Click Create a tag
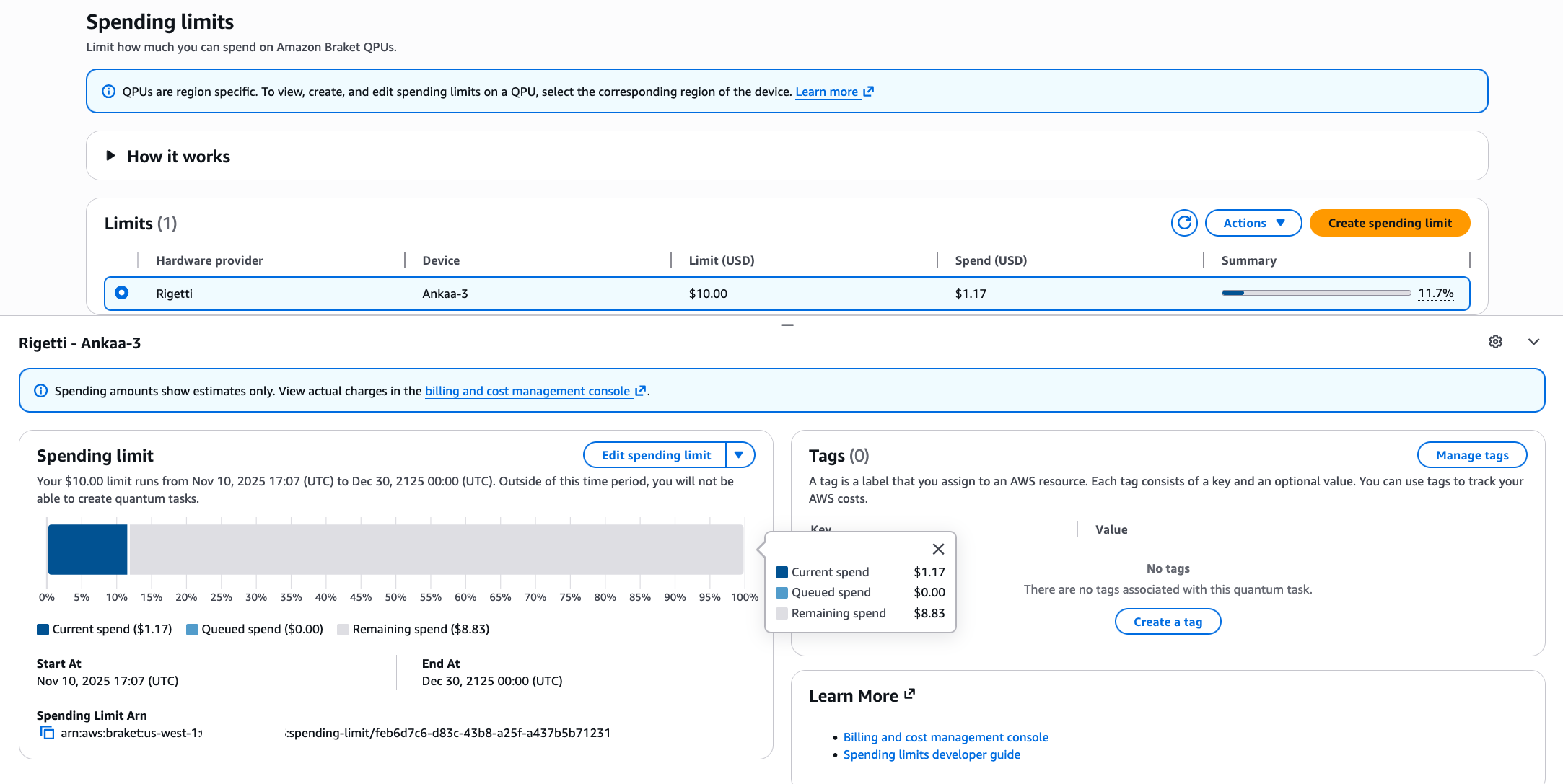 [1168, 621]
